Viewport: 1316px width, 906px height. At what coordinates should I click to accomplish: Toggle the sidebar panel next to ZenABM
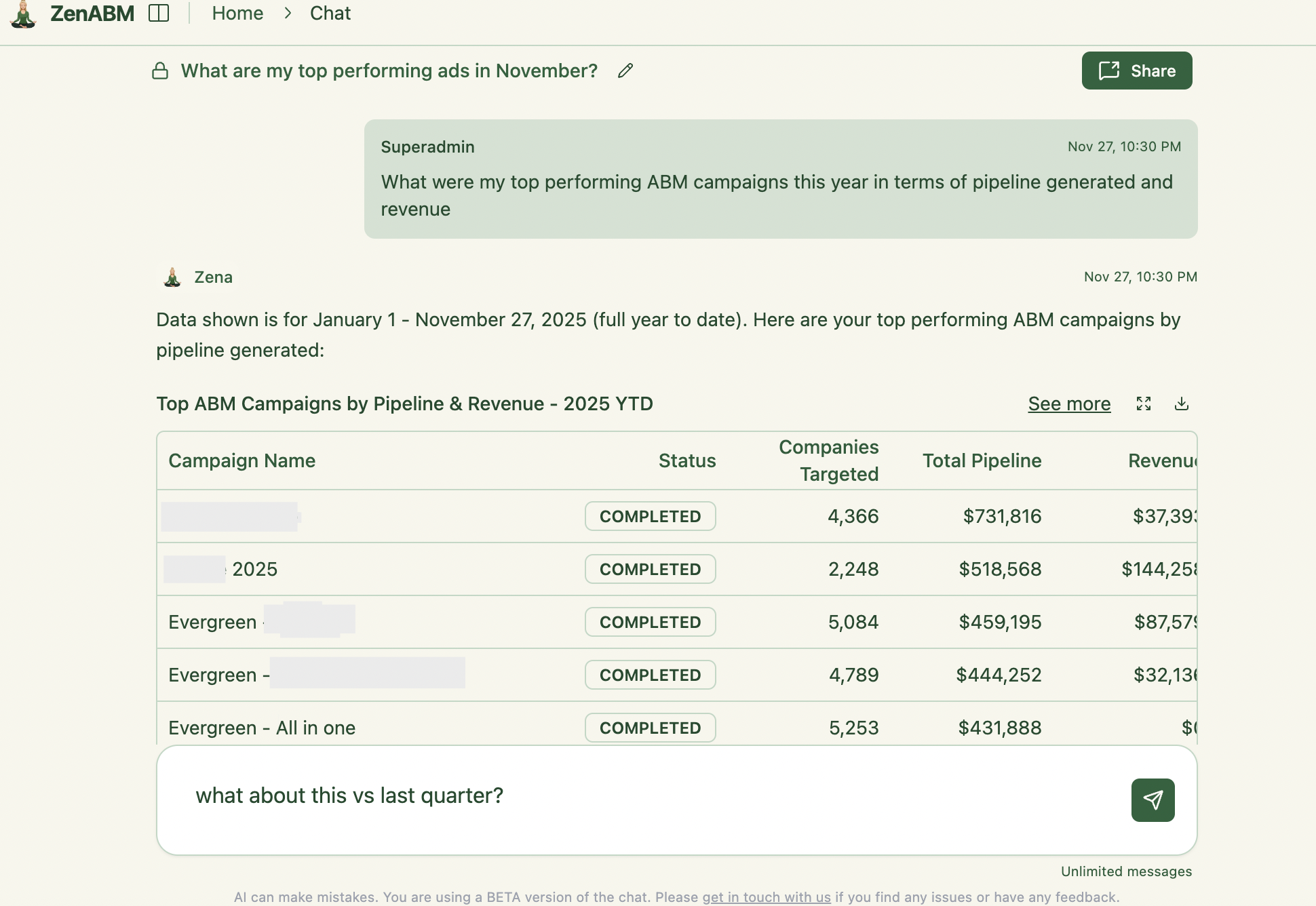[x=157, y=13]
